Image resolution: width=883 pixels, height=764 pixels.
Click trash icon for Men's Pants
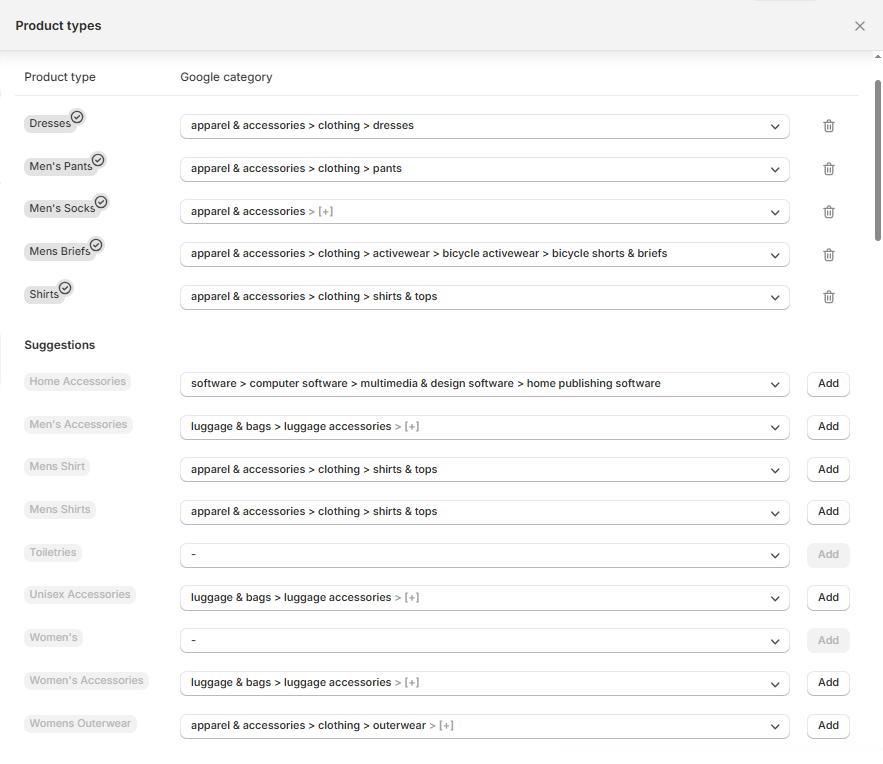click(x=828, y=169)
